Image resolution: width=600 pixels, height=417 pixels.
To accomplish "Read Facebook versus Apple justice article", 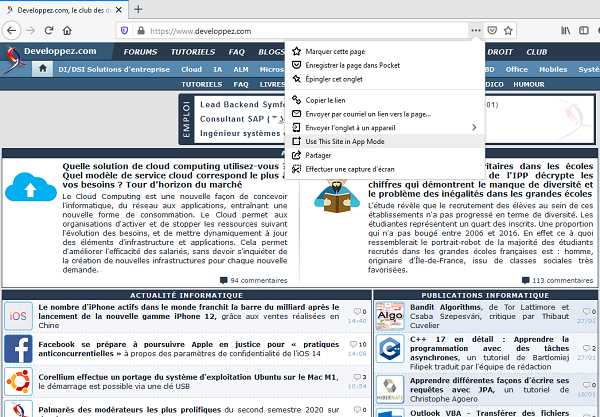I will (x=189, y=349).
